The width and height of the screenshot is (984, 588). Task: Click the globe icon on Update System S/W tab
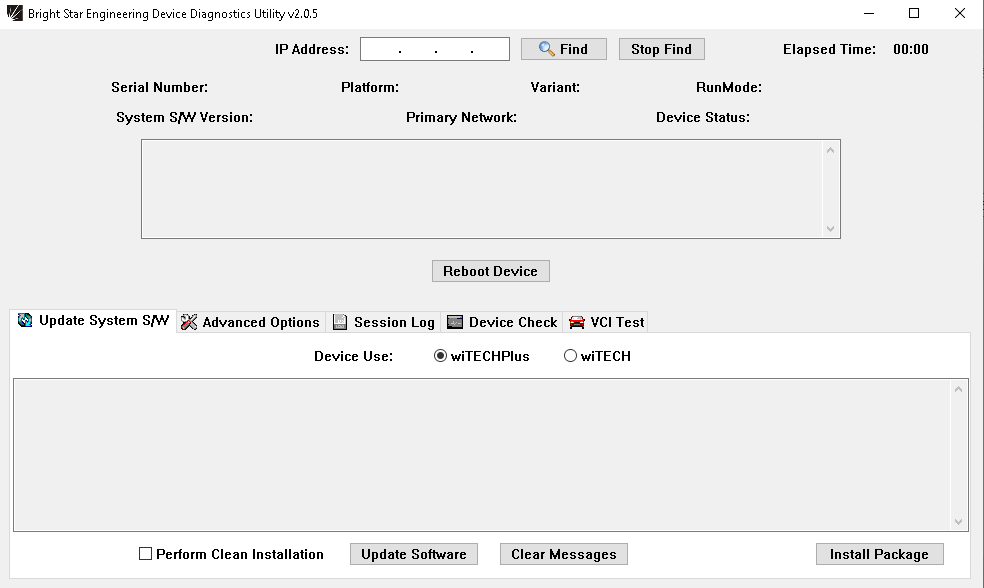tap(25, 321)
